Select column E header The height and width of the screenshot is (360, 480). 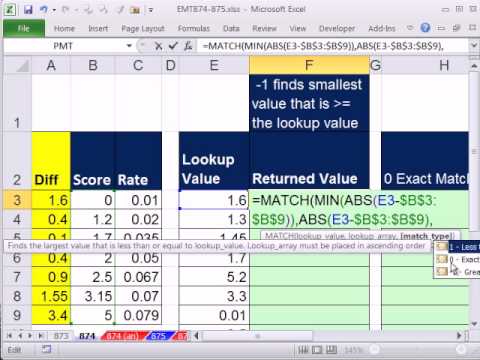(x=214, y=65)
